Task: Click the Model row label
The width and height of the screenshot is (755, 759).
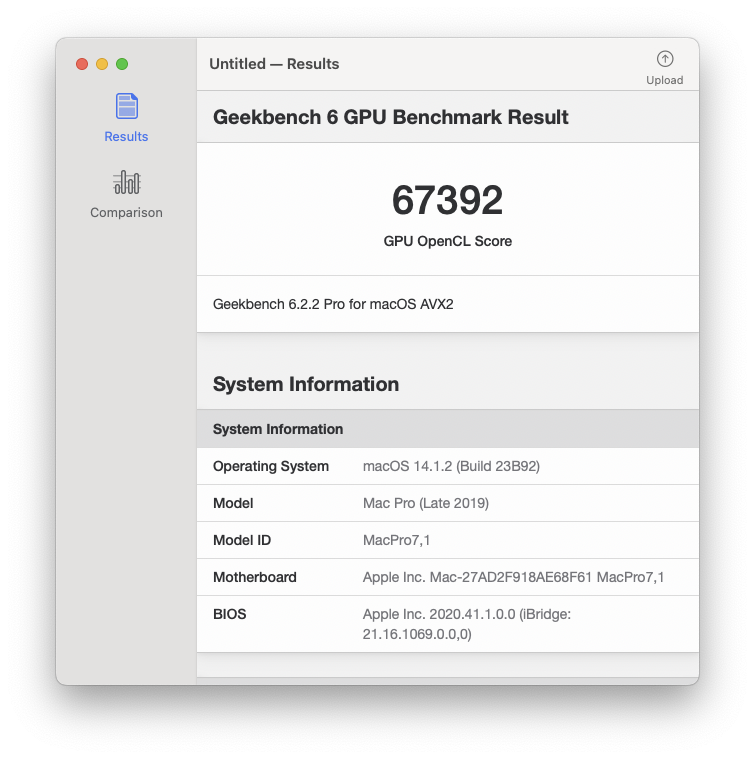Action: pyautogui.click(x=233, y=503)
